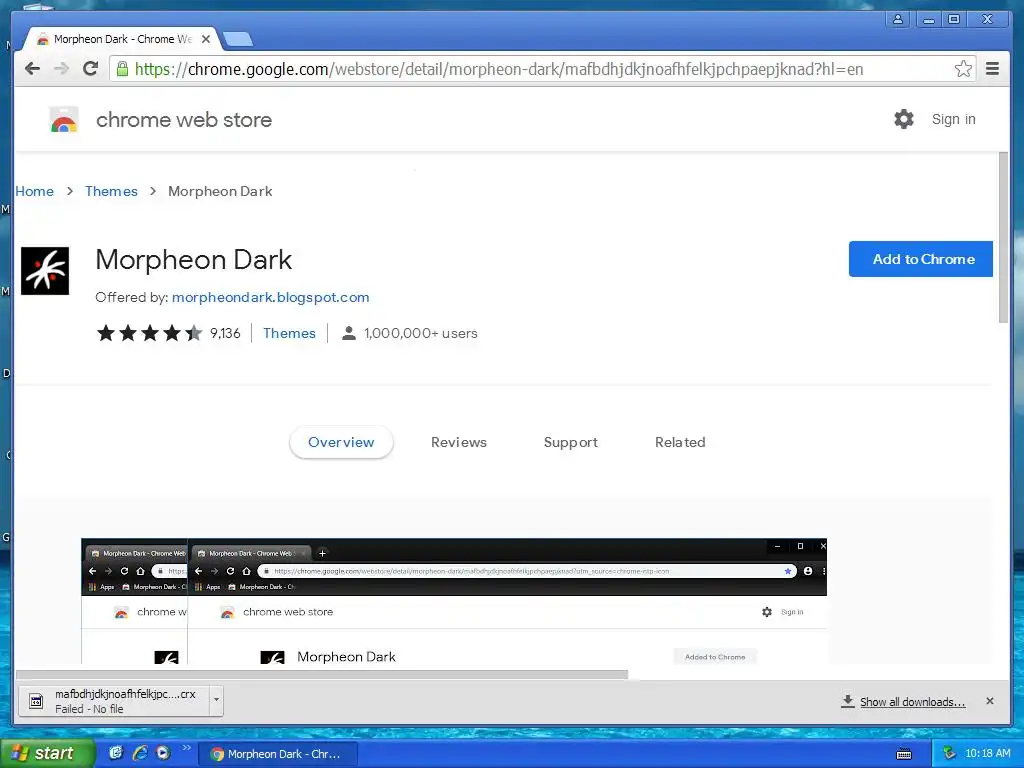The height and width of the screenshot is (768, 1024).
Task: Click the theme preview screenshot
Action: pyautogui.click(x=454, y=601)
